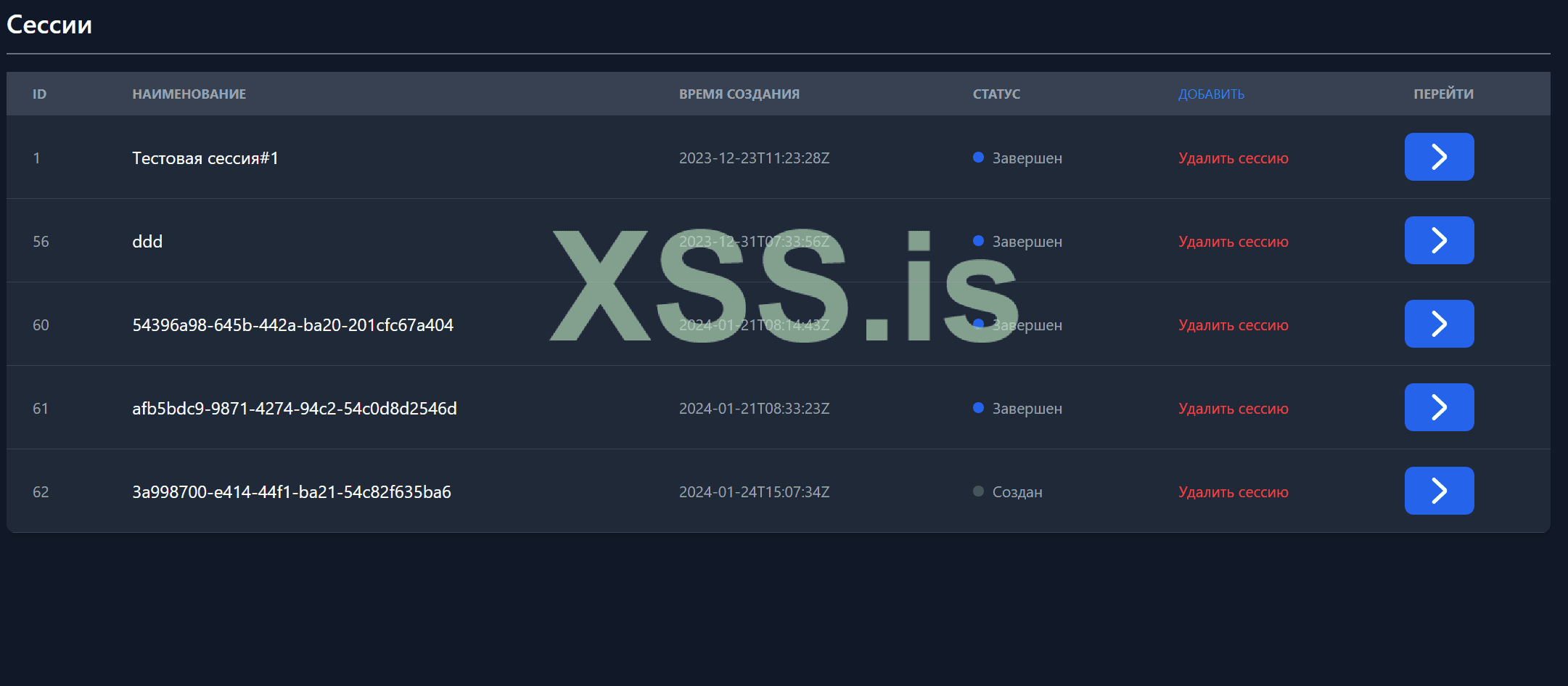
Task: Click the "Сессии" page heading
Action: pos(49,25)
